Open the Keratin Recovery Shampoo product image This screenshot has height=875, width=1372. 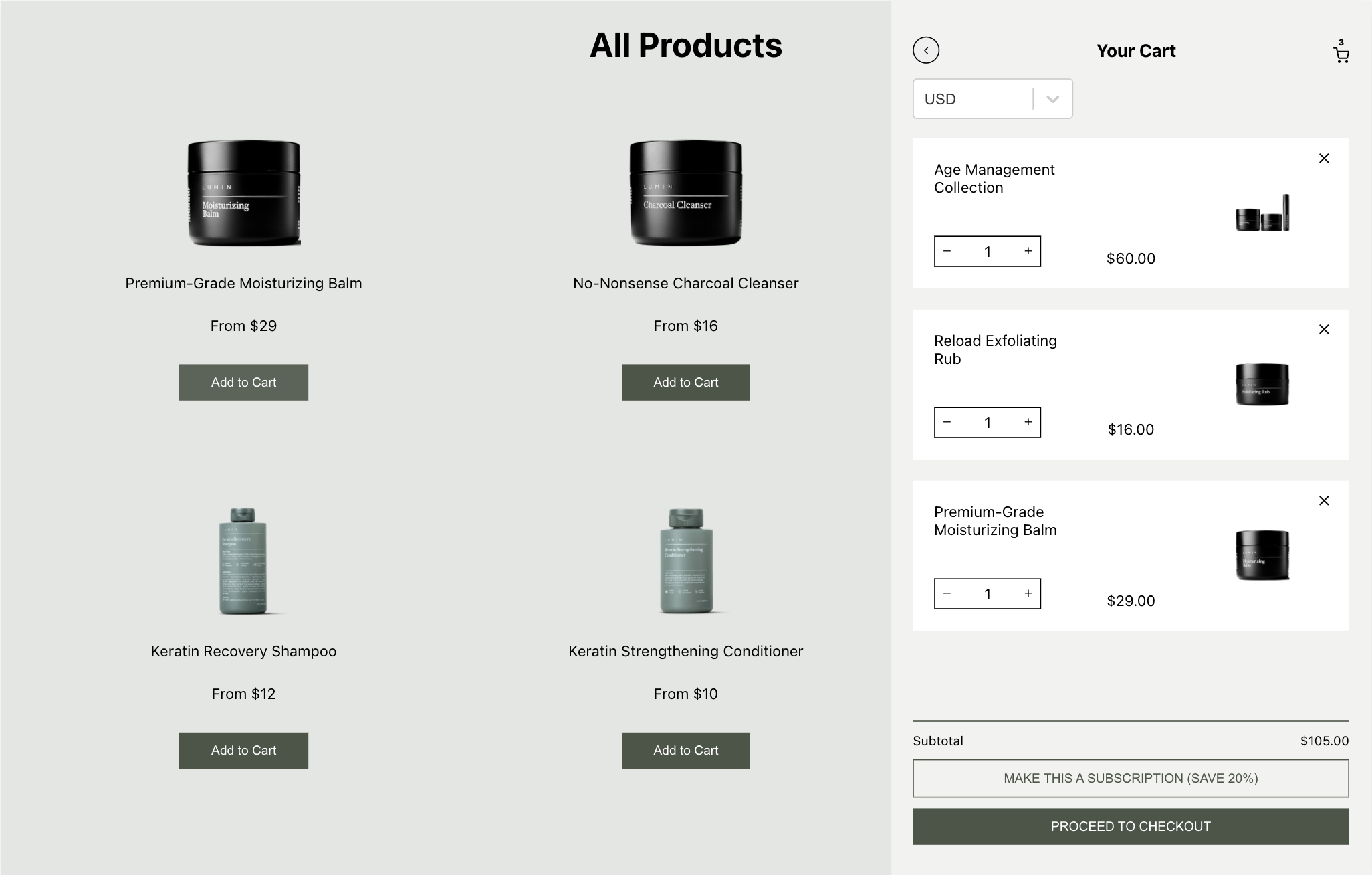(243, 561)
